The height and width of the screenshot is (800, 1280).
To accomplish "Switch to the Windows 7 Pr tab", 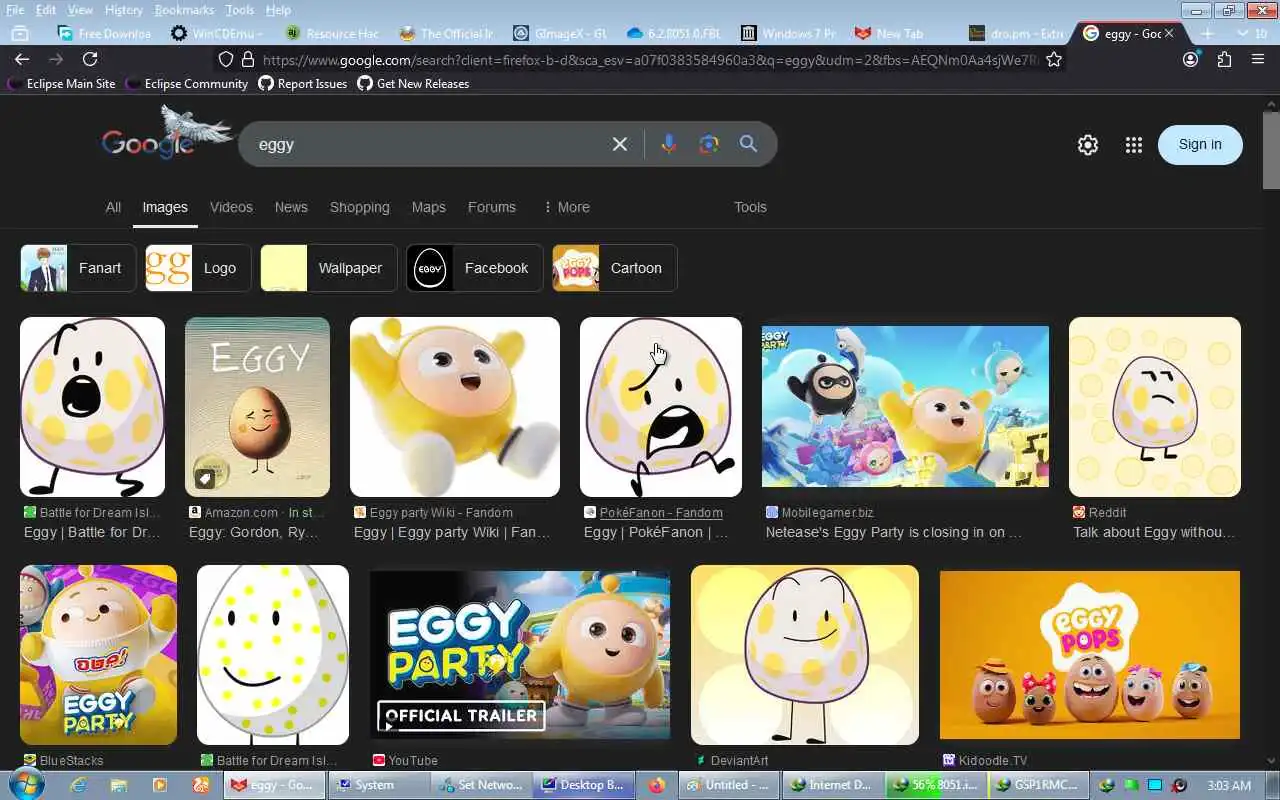I will [x=788, y=33].
